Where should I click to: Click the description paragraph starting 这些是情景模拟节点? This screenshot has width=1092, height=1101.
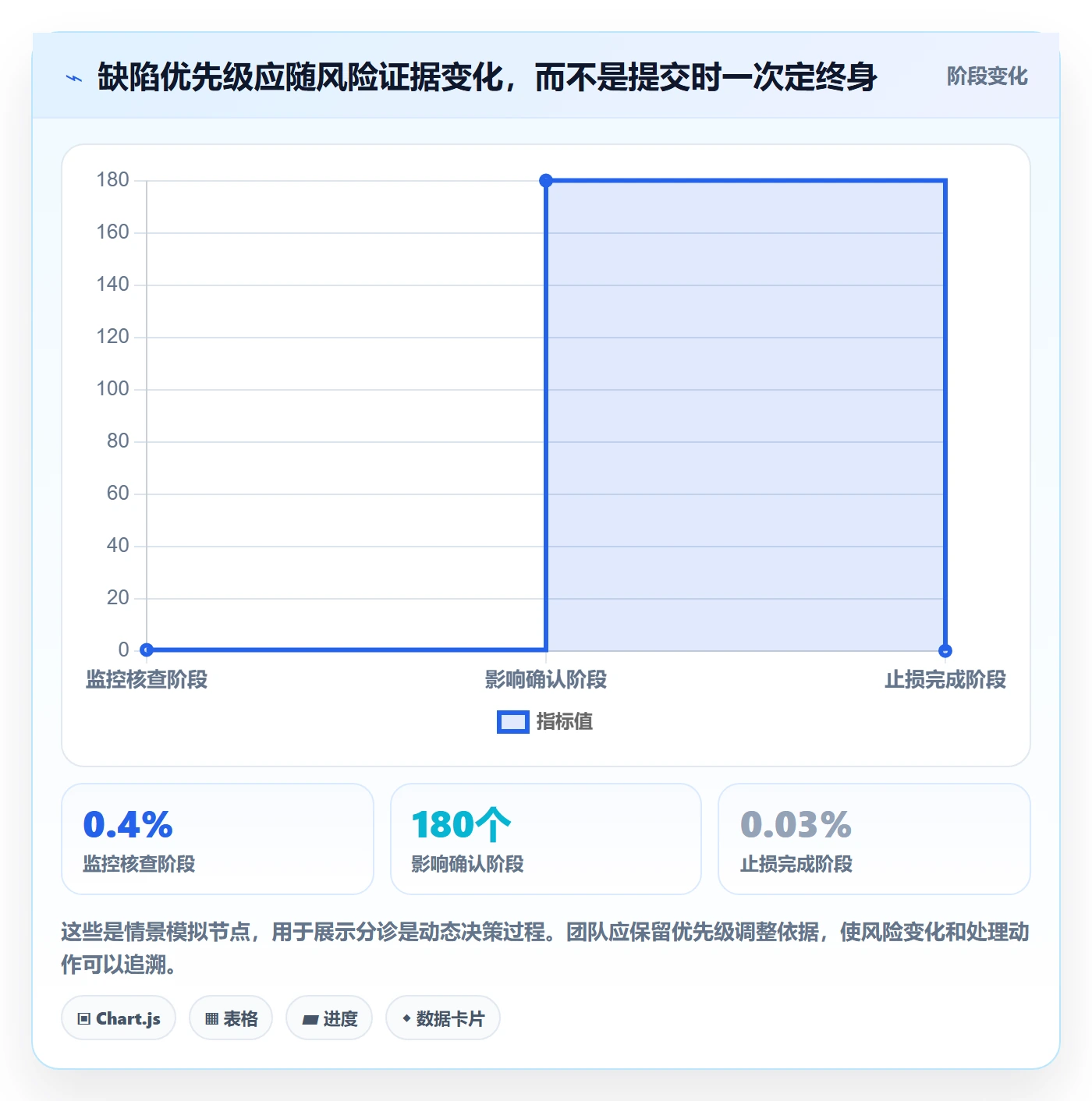point(545,948)
